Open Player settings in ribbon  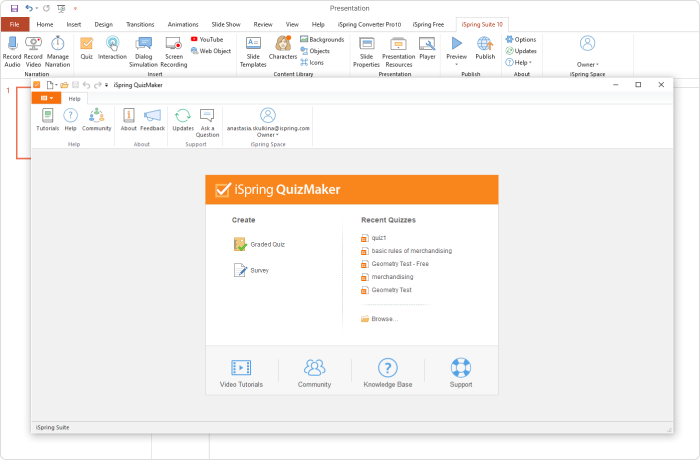[427, 48]
